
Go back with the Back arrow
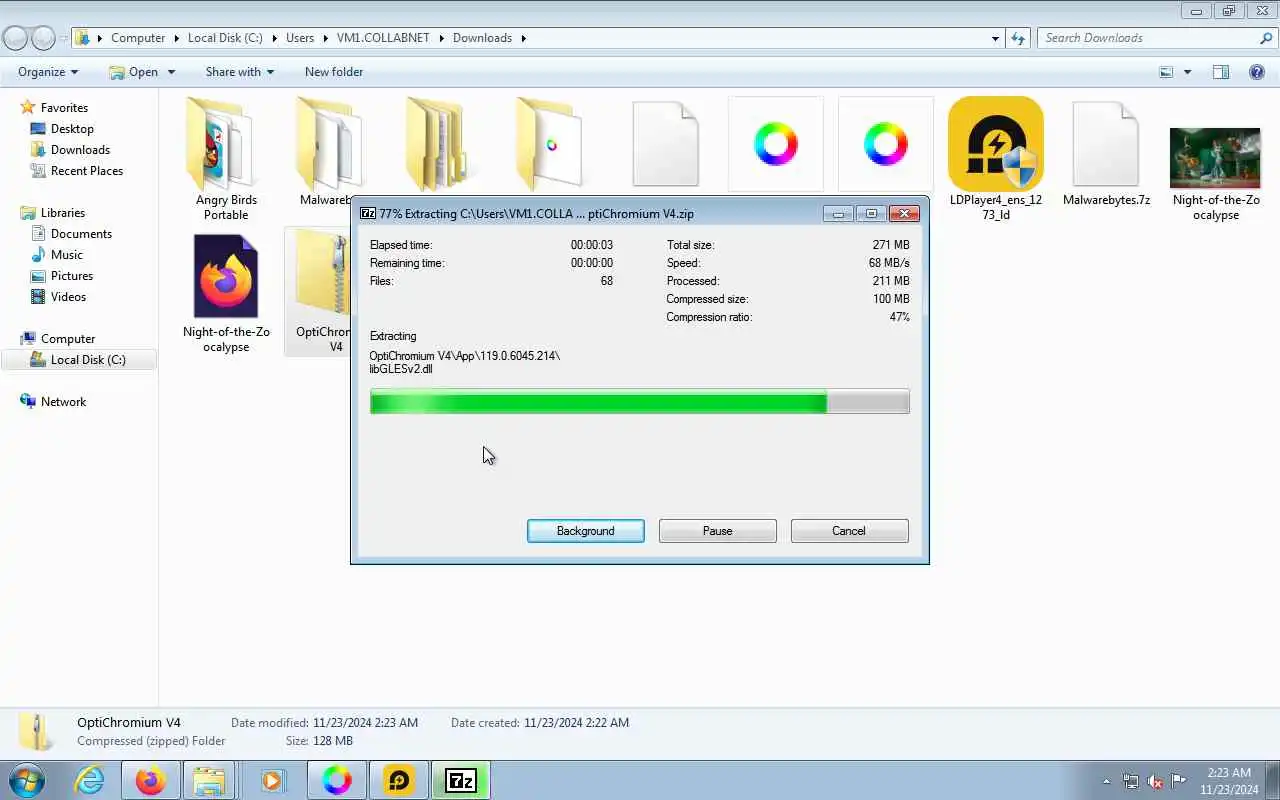15,38
